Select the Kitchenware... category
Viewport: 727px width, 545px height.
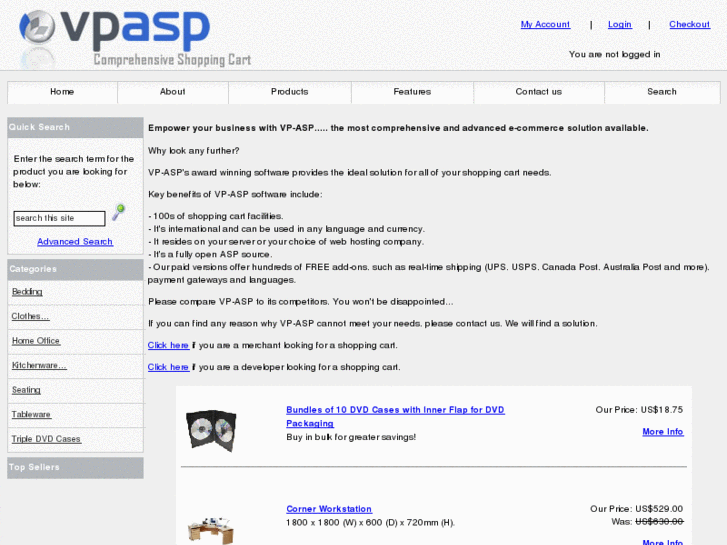click(39, 365)
